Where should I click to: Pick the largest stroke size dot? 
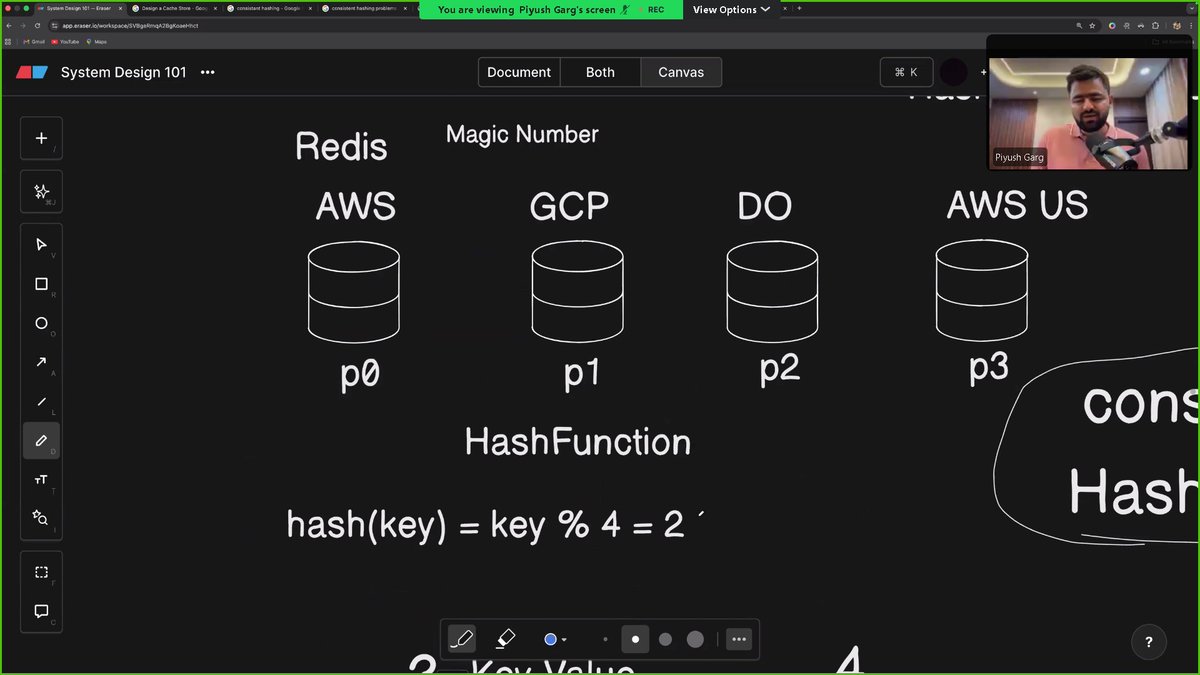[695, 639]
